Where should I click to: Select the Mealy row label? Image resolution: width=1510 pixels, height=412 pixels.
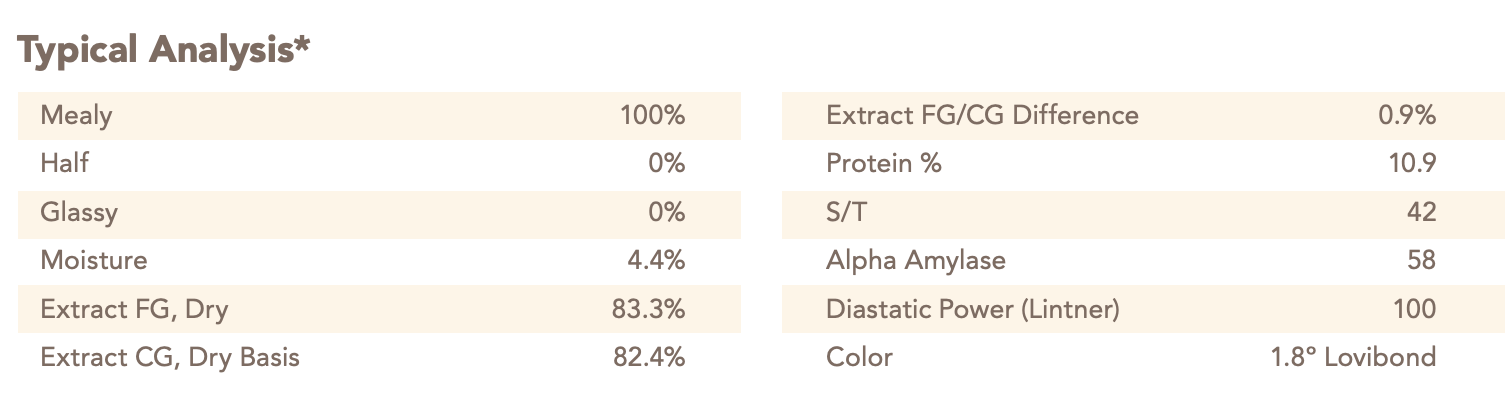point(76,116)
